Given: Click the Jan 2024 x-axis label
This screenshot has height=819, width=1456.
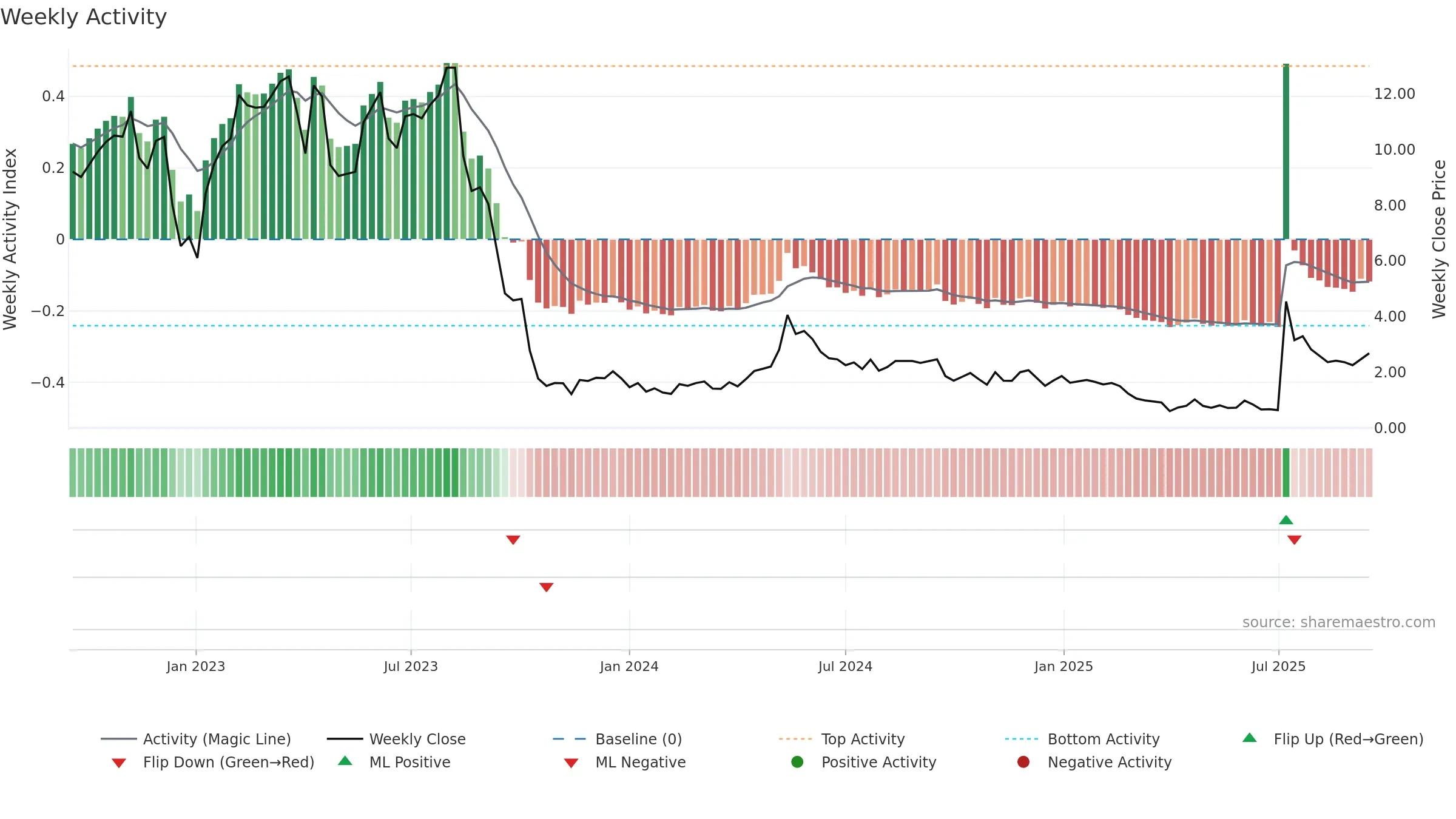Looking at the screenshot, I should pyautogui.click(x=629, y=666).
